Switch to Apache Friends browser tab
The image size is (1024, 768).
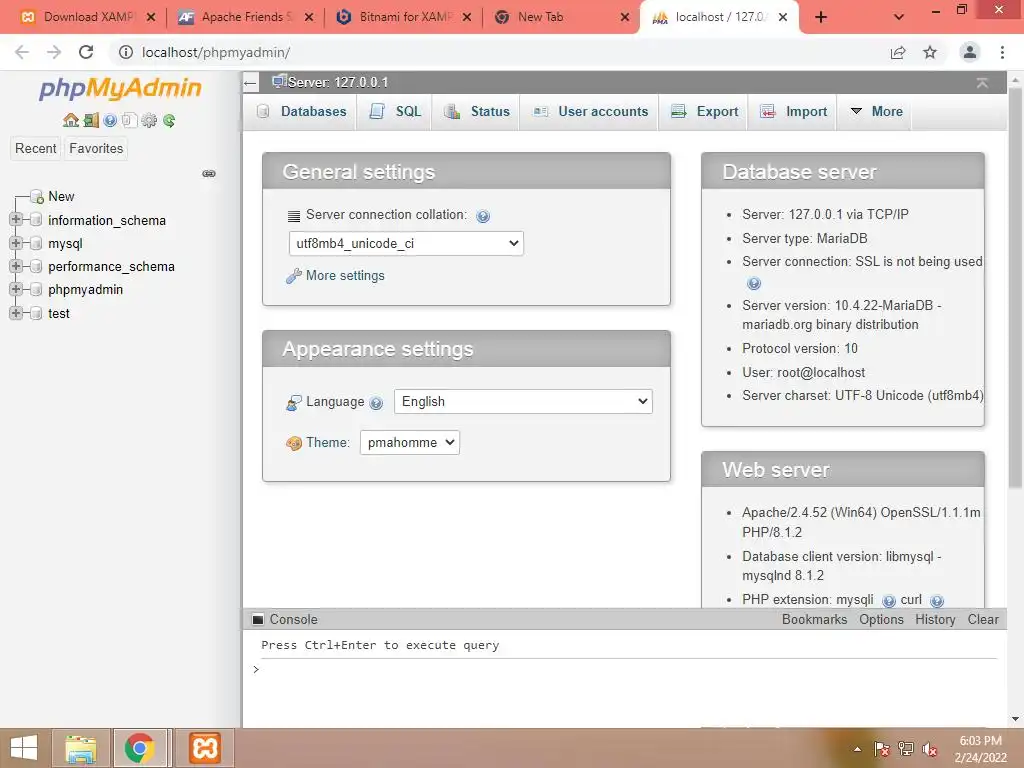coord(245,17)
